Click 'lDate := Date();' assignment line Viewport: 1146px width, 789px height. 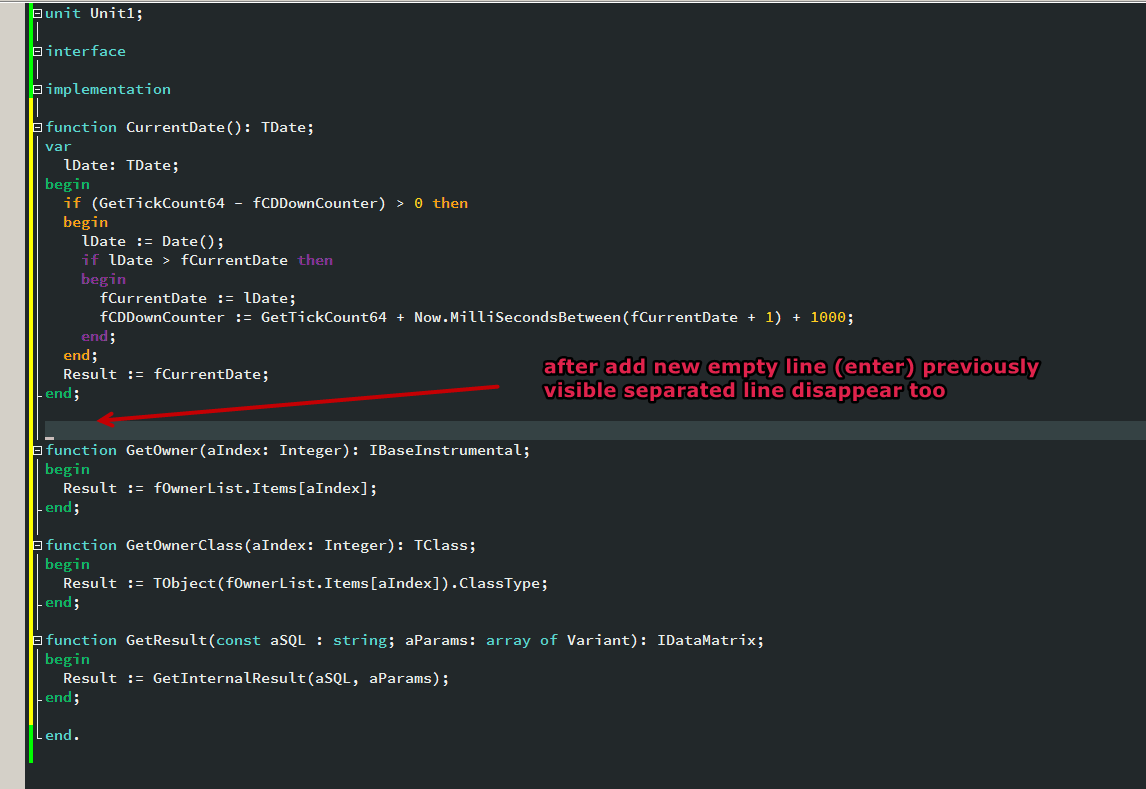153,241
